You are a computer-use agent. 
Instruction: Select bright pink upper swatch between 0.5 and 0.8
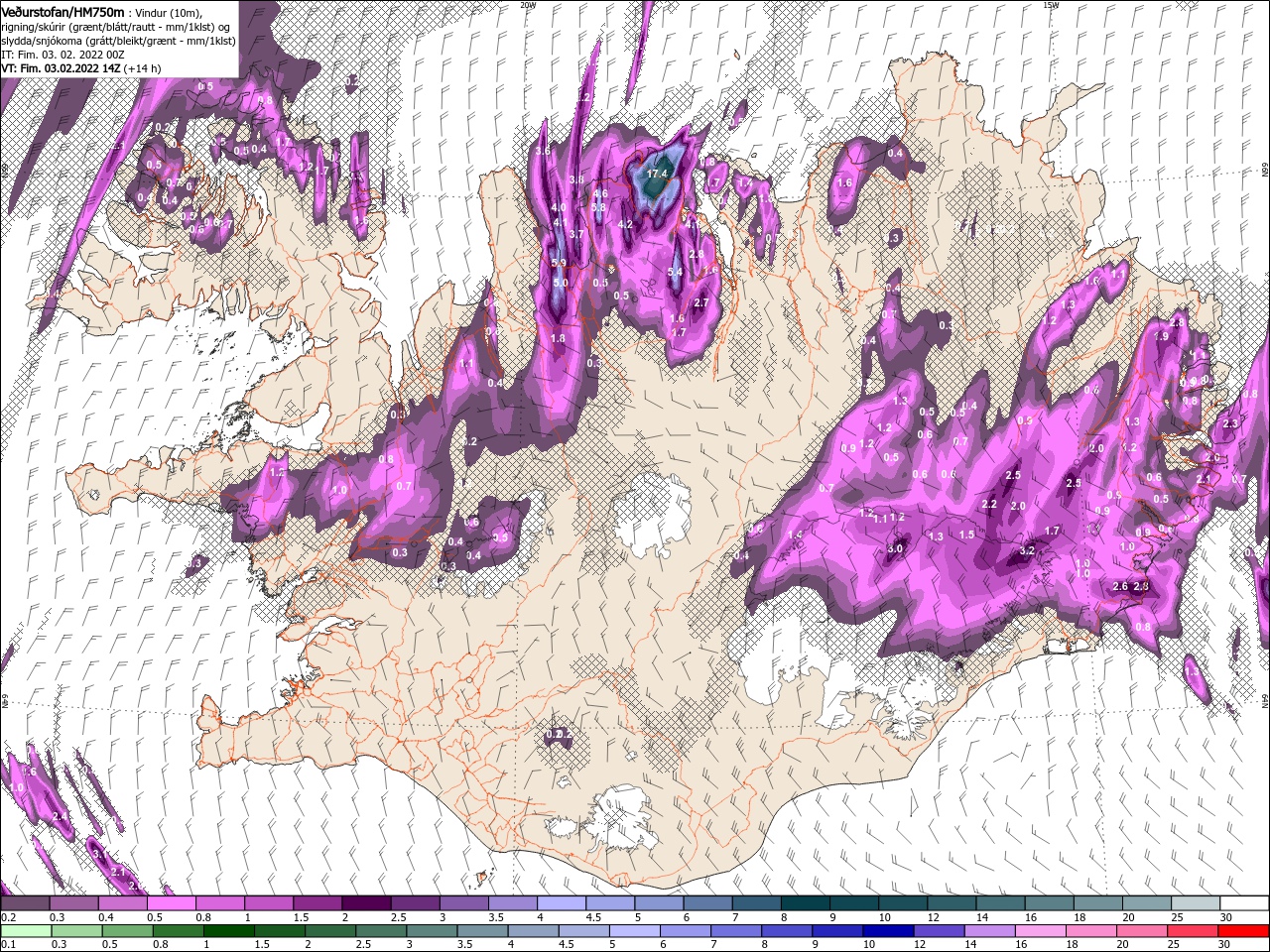[171, 903]
